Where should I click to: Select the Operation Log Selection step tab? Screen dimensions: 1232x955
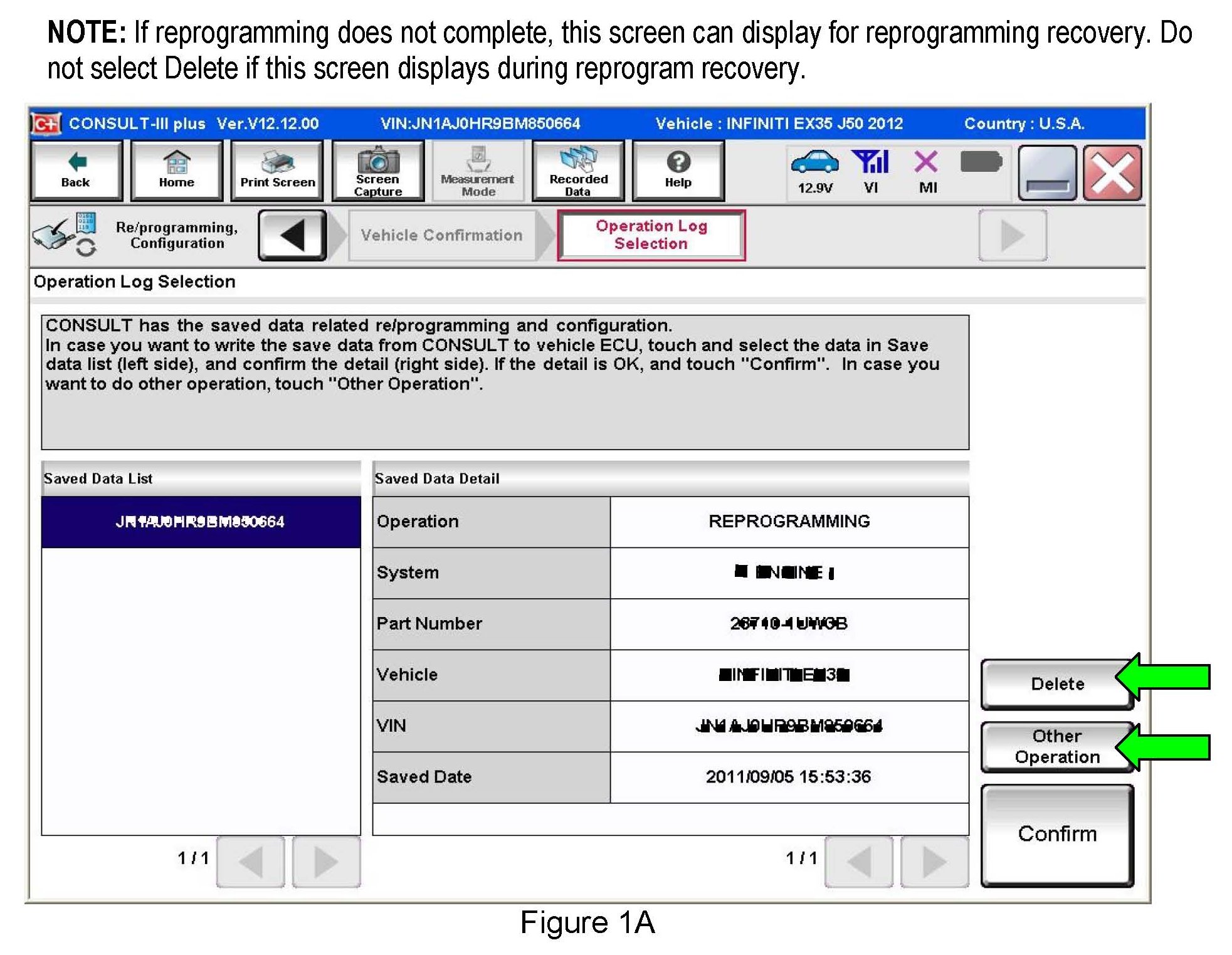651,235
